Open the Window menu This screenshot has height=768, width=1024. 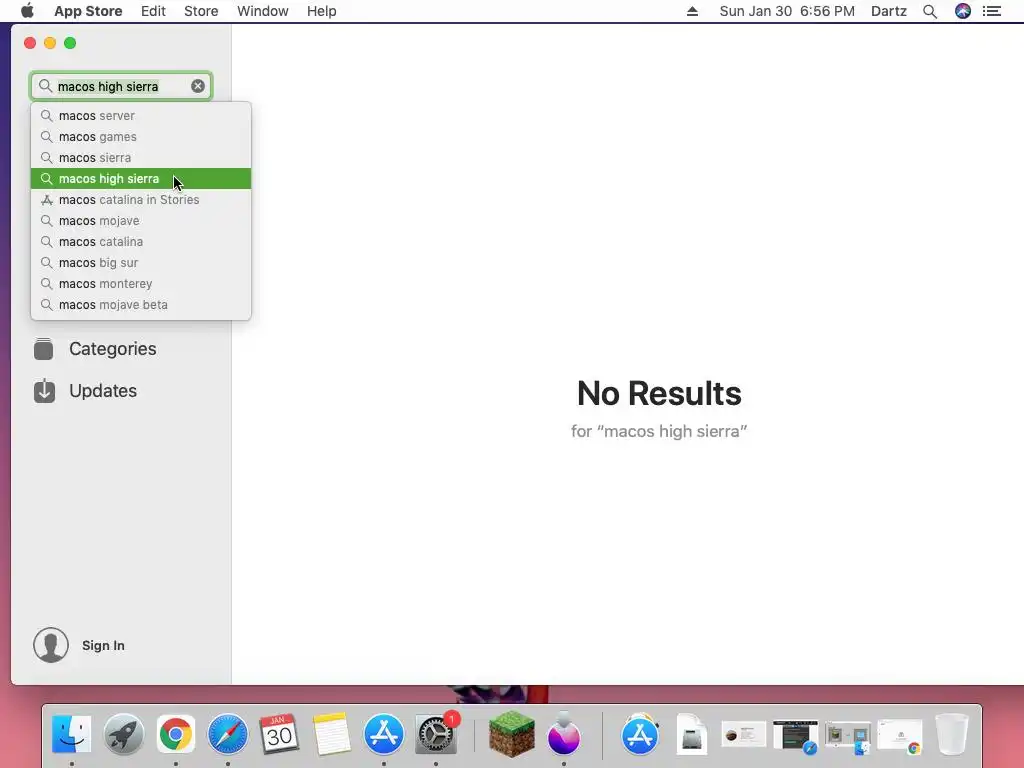(263, 11)
